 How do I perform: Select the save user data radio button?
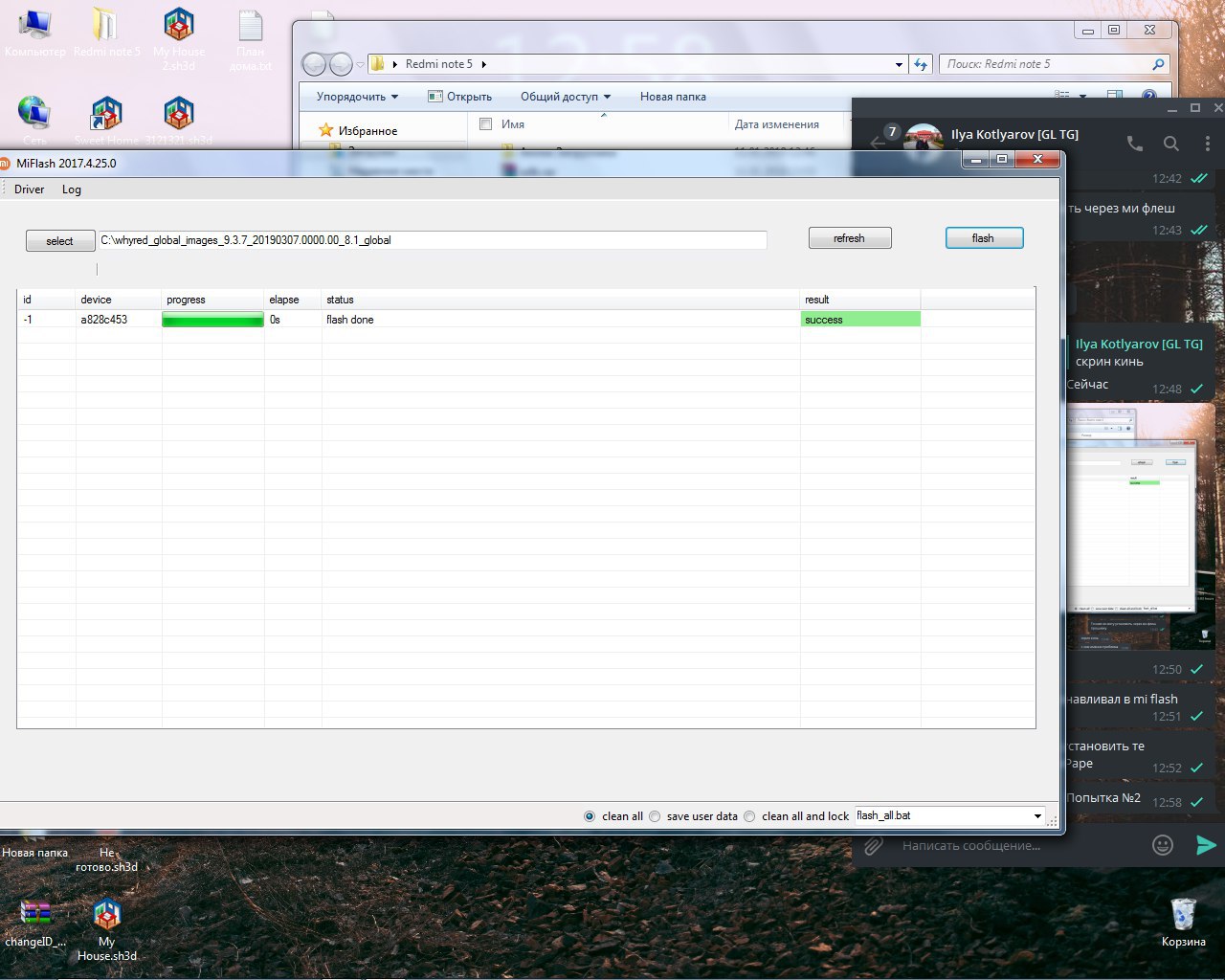click(655, 816)
